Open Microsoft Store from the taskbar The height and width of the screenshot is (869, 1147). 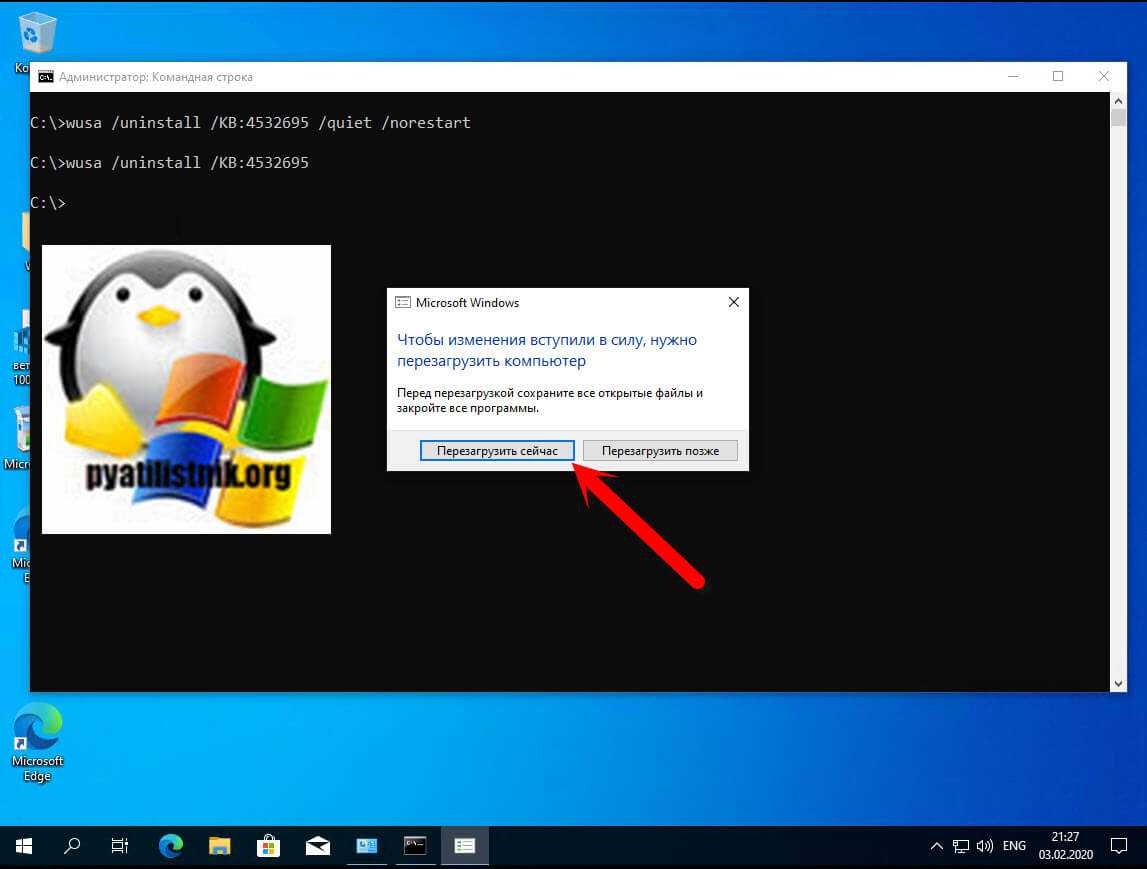click(x=268, y=846)
